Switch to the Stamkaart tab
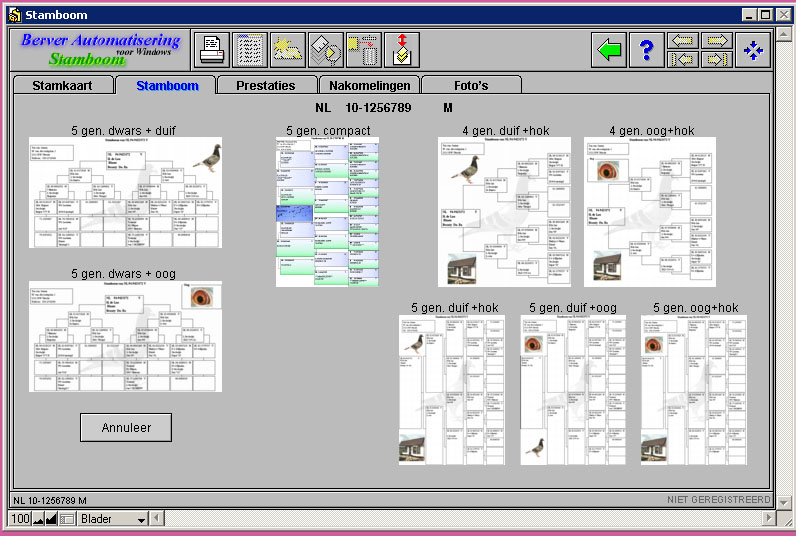Image resolution: width=796 pixels, height=536 pixels. 62,86
